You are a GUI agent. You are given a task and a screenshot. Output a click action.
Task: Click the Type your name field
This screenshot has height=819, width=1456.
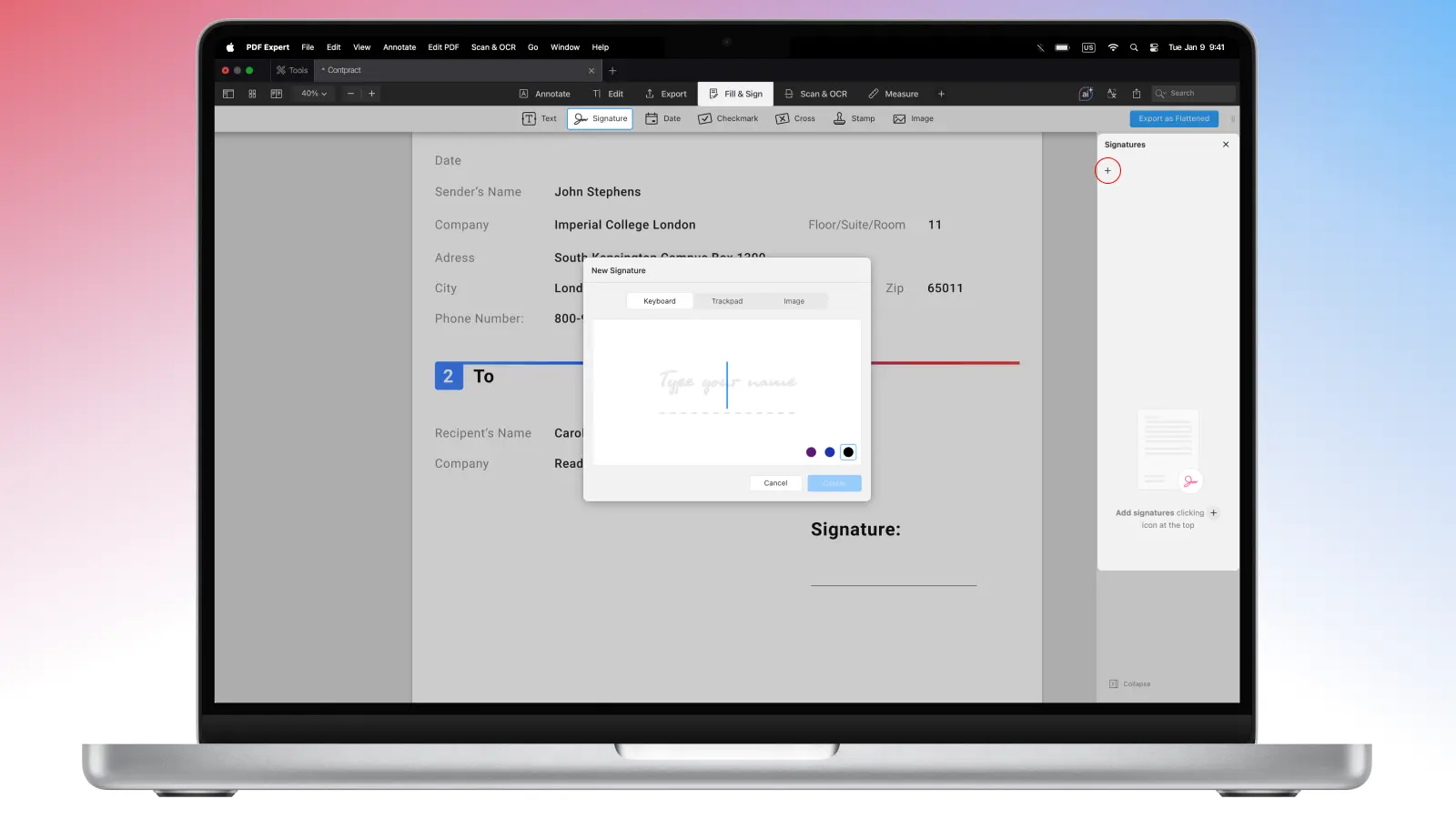726,384
